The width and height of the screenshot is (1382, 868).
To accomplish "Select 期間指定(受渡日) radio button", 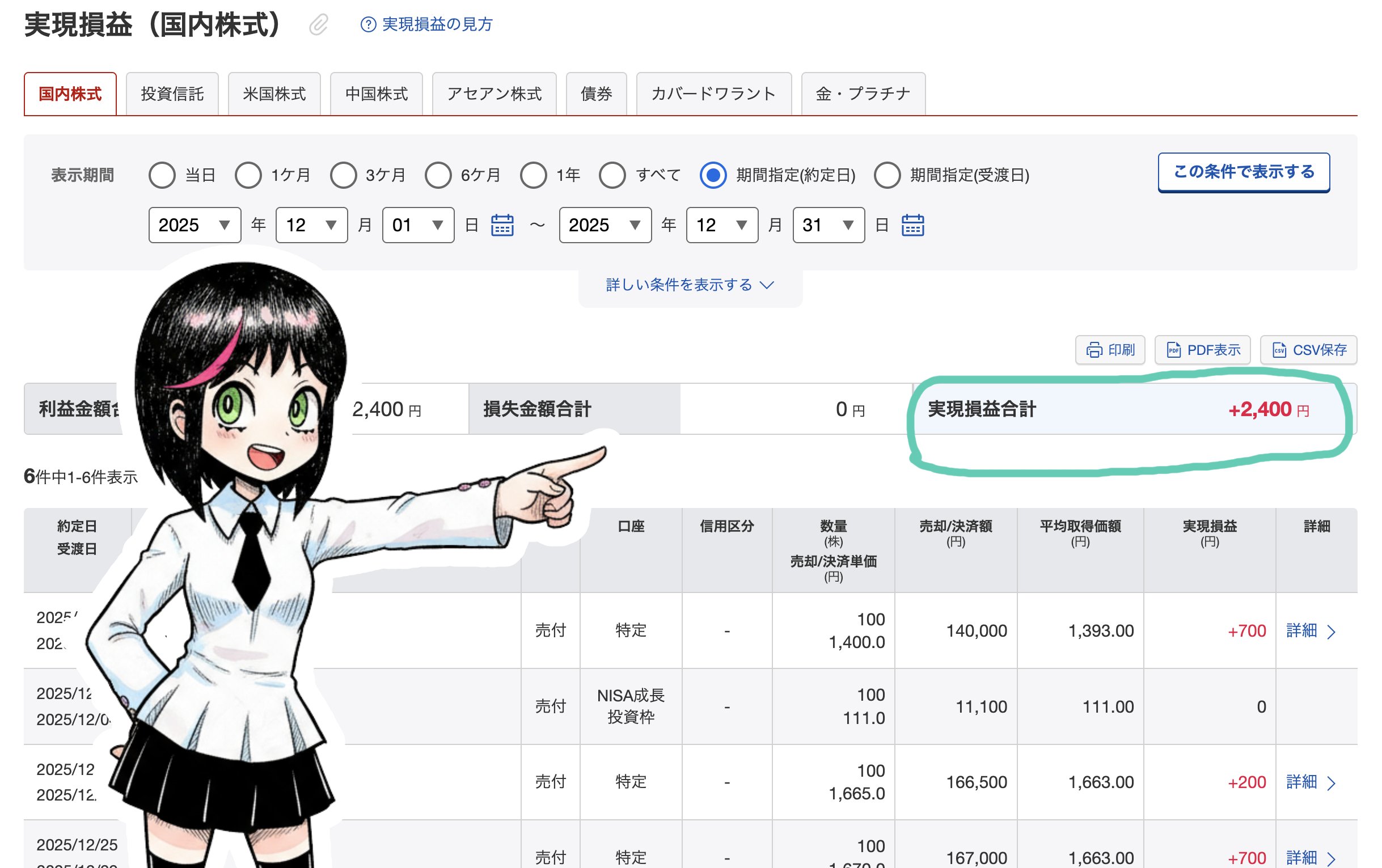I will [x=887, y=175].
